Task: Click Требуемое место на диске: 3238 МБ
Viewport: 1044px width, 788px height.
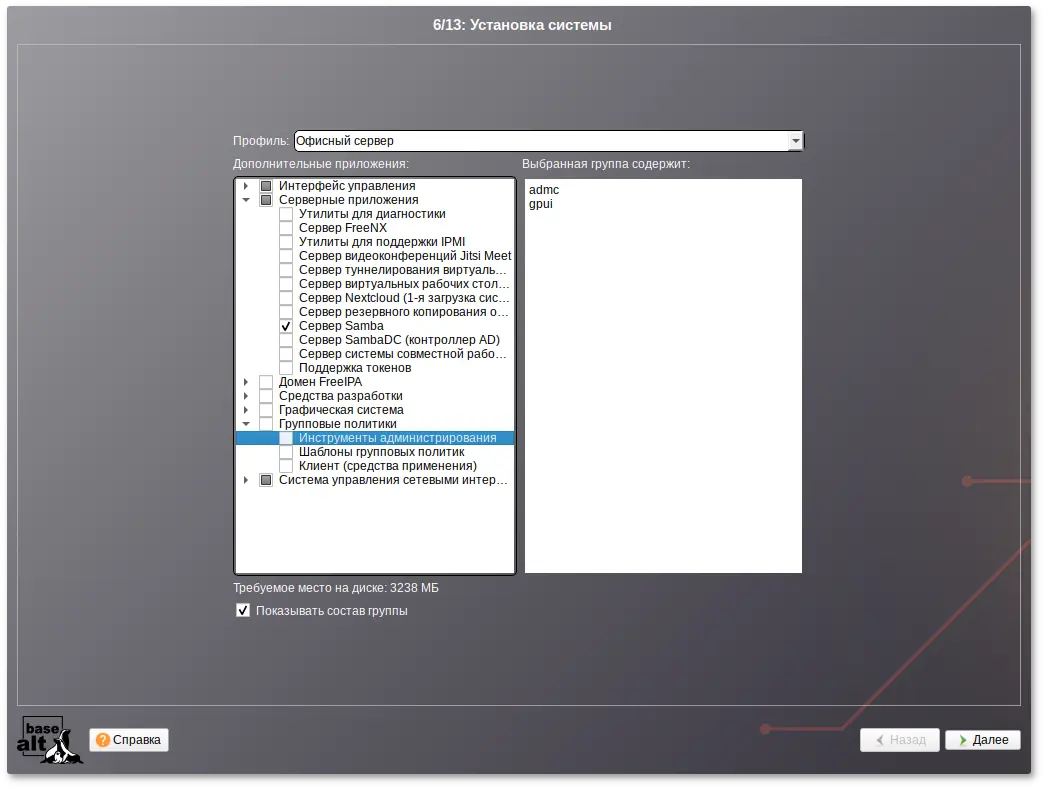Action: [x=336, y=588]
